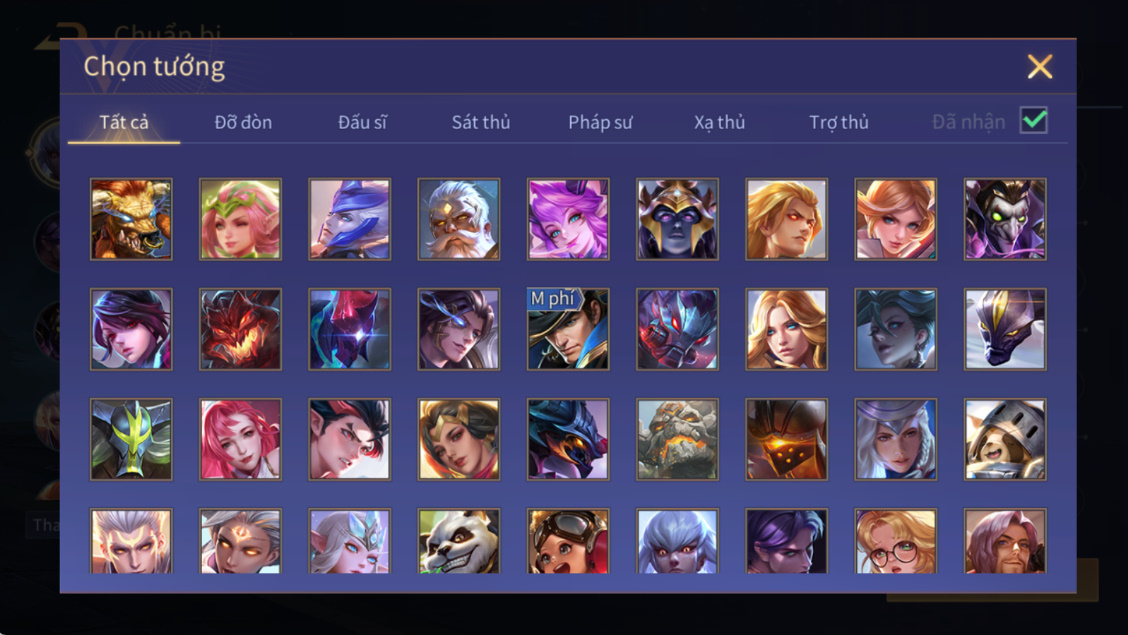Pick the orange lion beast hero
Viewport: 1128px width, 635px height.
click(131, 219)
